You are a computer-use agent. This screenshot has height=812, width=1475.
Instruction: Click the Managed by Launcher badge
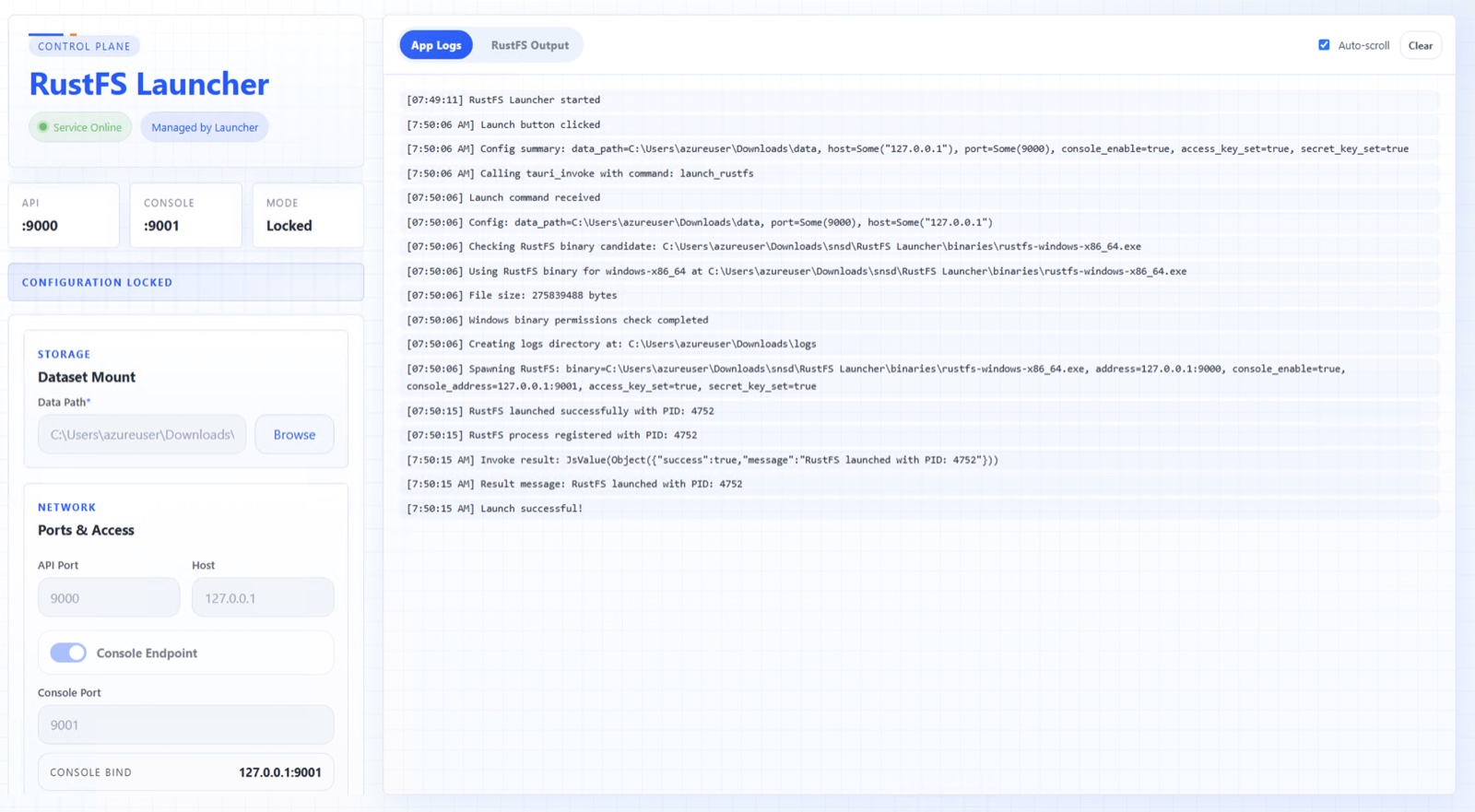(205, 127)
